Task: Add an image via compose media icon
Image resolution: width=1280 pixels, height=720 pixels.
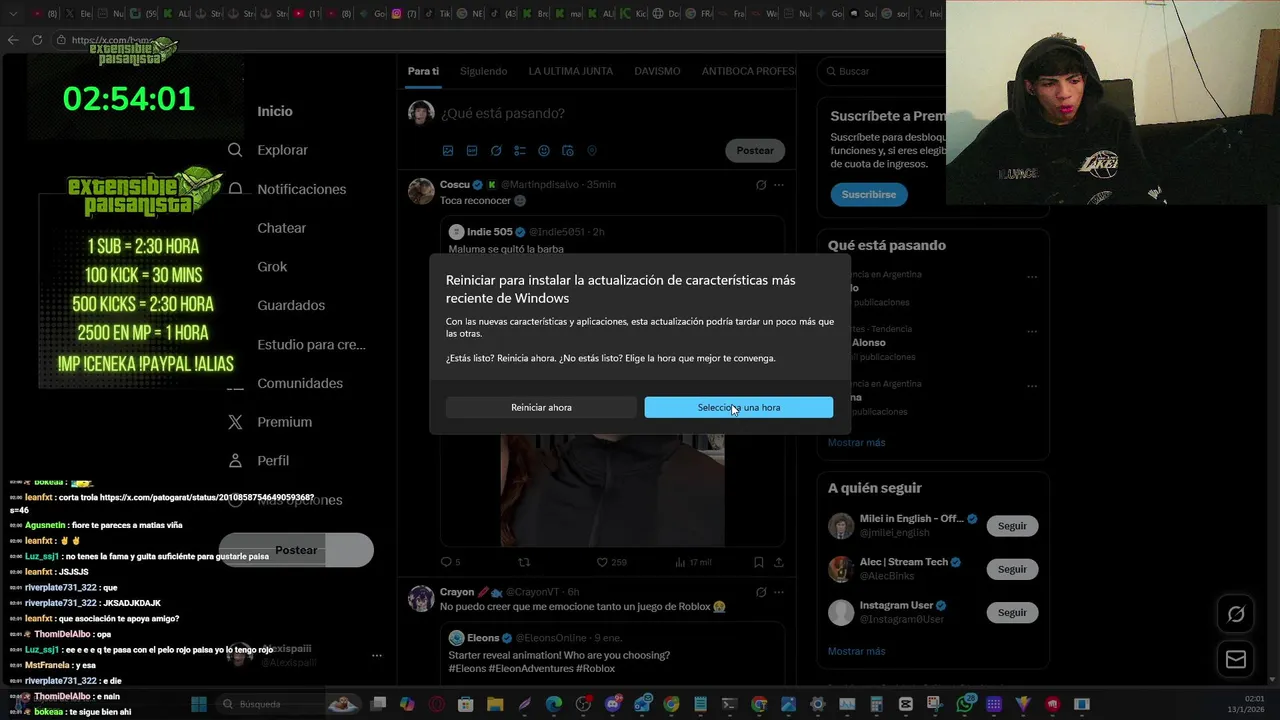Action: click(x=448, y=151)
